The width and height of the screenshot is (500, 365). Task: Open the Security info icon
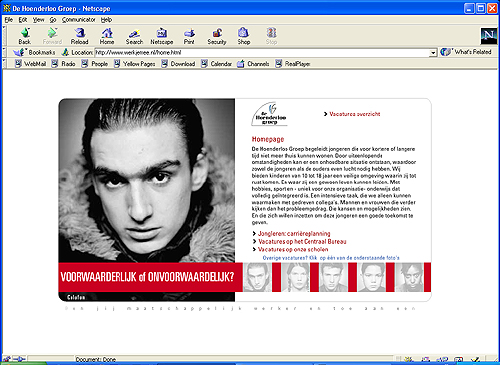[x=217, y=36]
